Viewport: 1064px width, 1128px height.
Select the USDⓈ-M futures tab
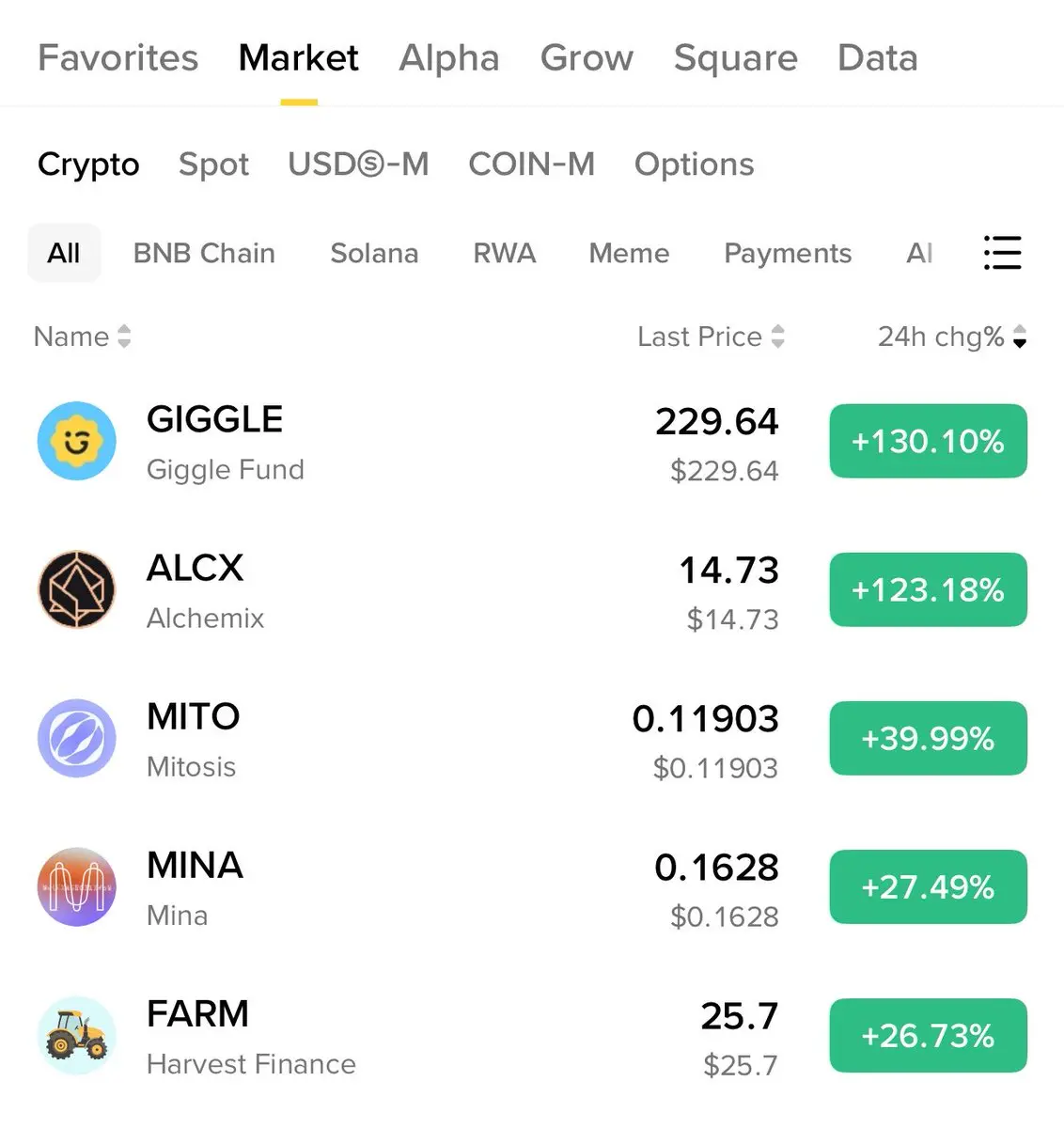click(358, 164)
